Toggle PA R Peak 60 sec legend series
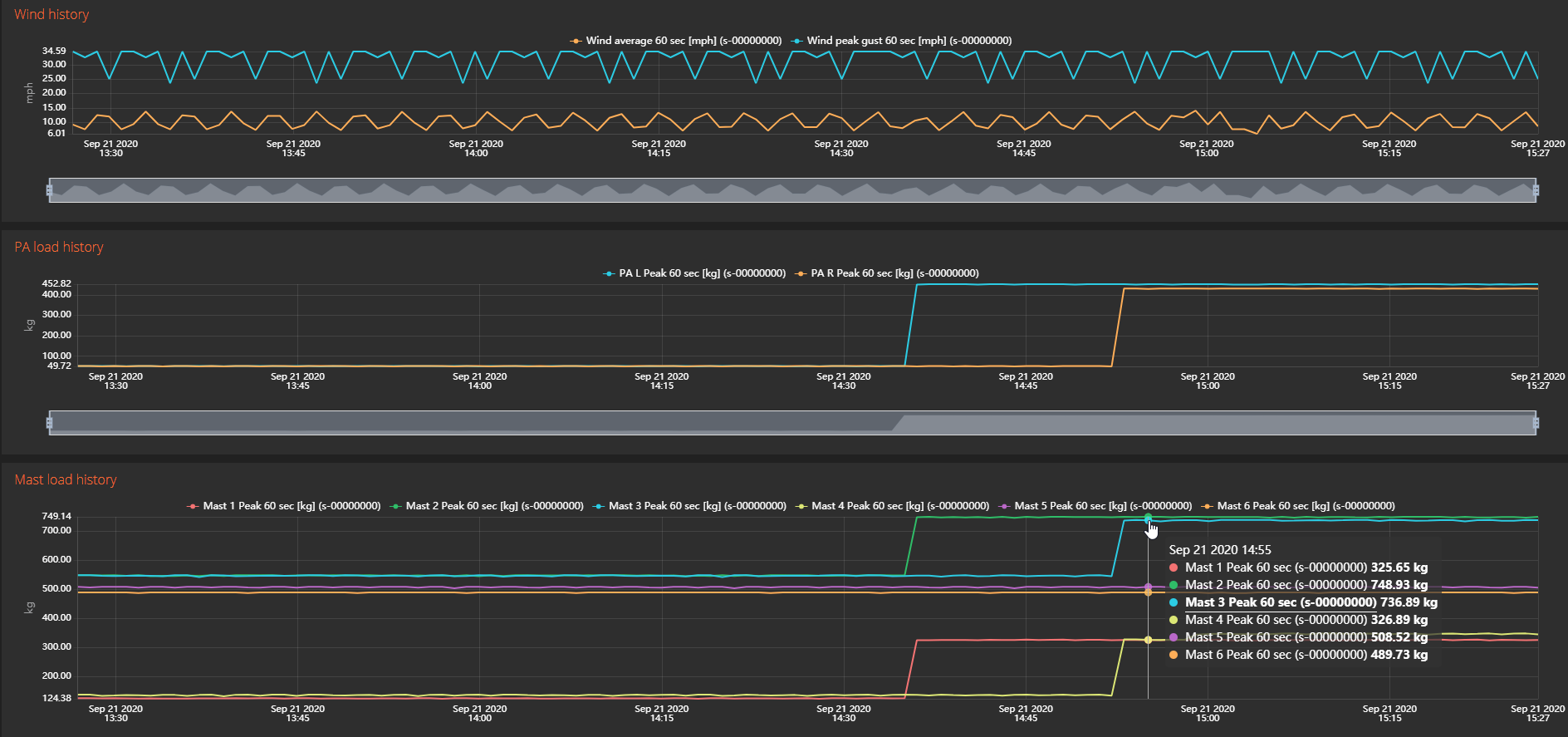 point(886,273)
